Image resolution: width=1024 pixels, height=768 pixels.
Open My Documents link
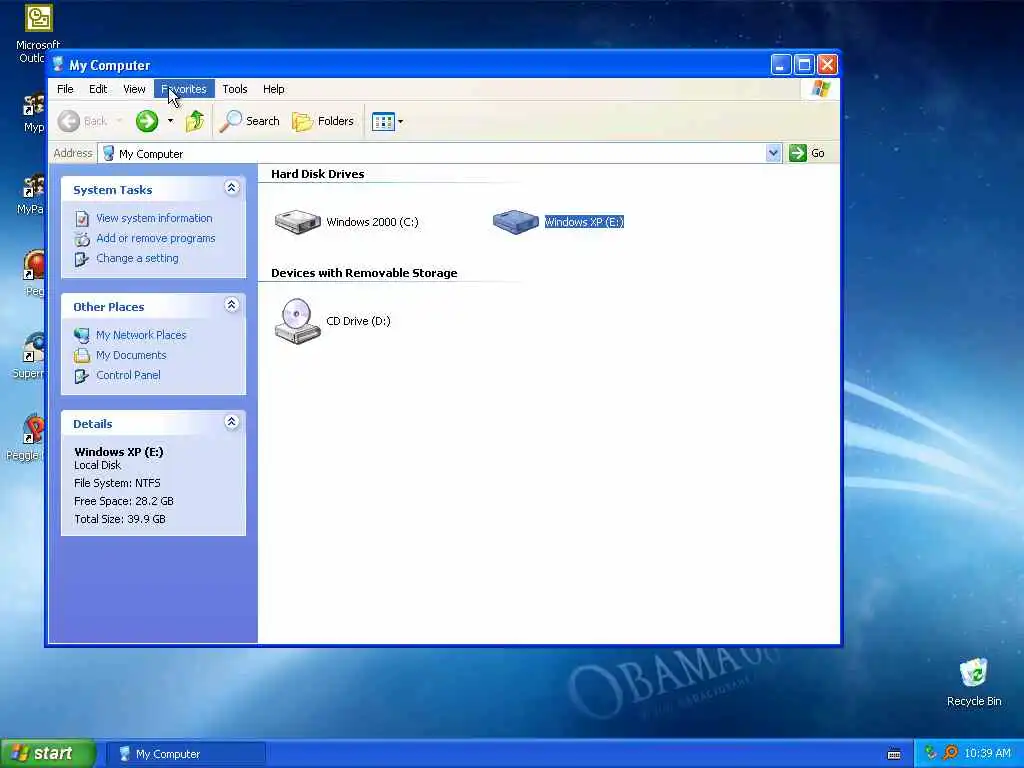(x=131, y=355)
